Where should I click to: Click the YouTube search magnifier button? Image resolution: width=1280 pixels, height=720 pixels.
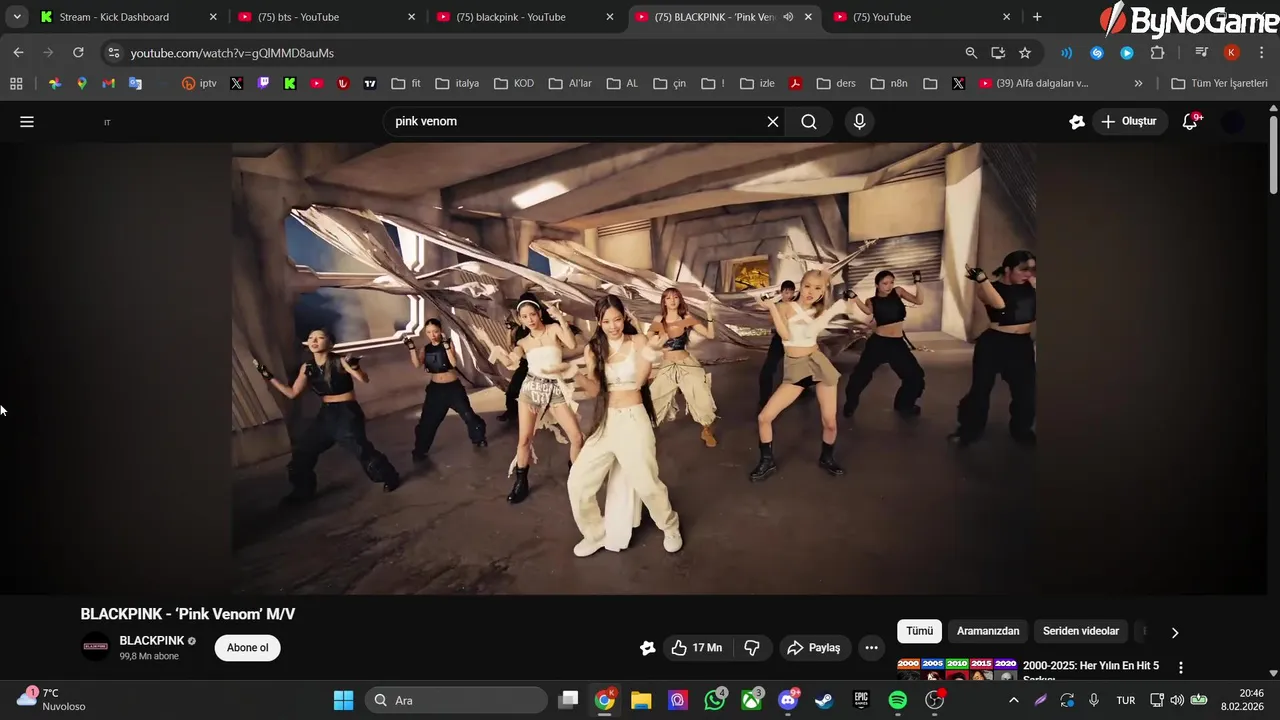click(809, 122)
